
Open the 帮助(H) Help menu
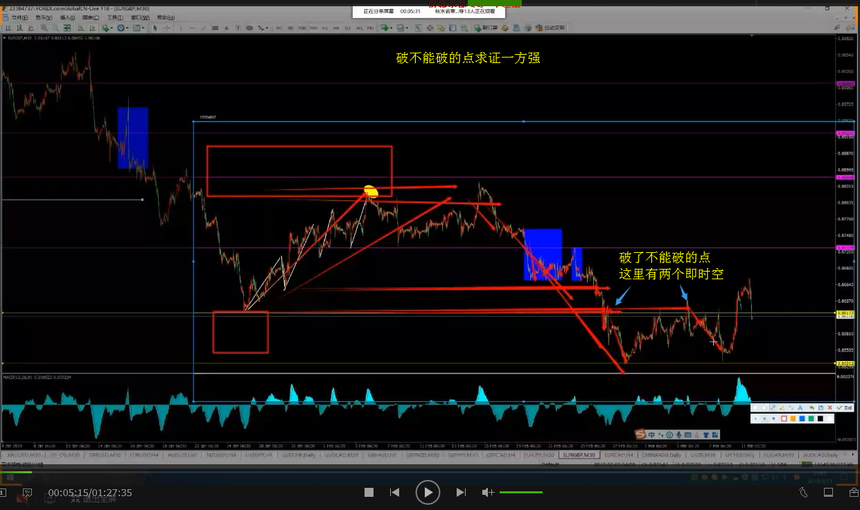166,18
